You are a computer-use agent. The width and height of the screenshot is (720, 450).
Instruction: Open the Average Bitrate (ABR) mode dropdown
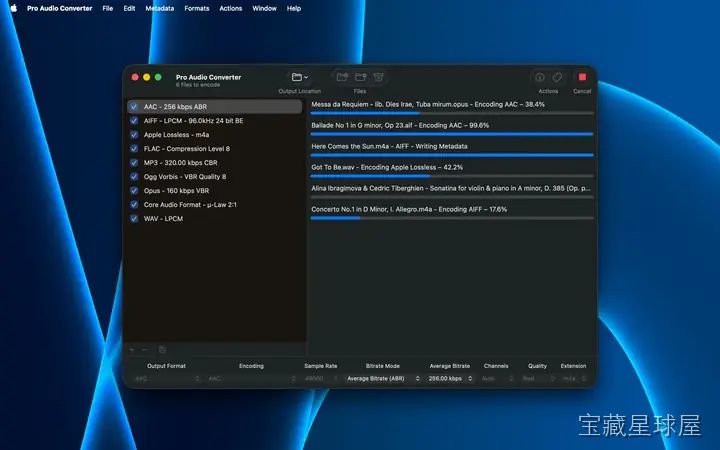(x=382, y=378)
